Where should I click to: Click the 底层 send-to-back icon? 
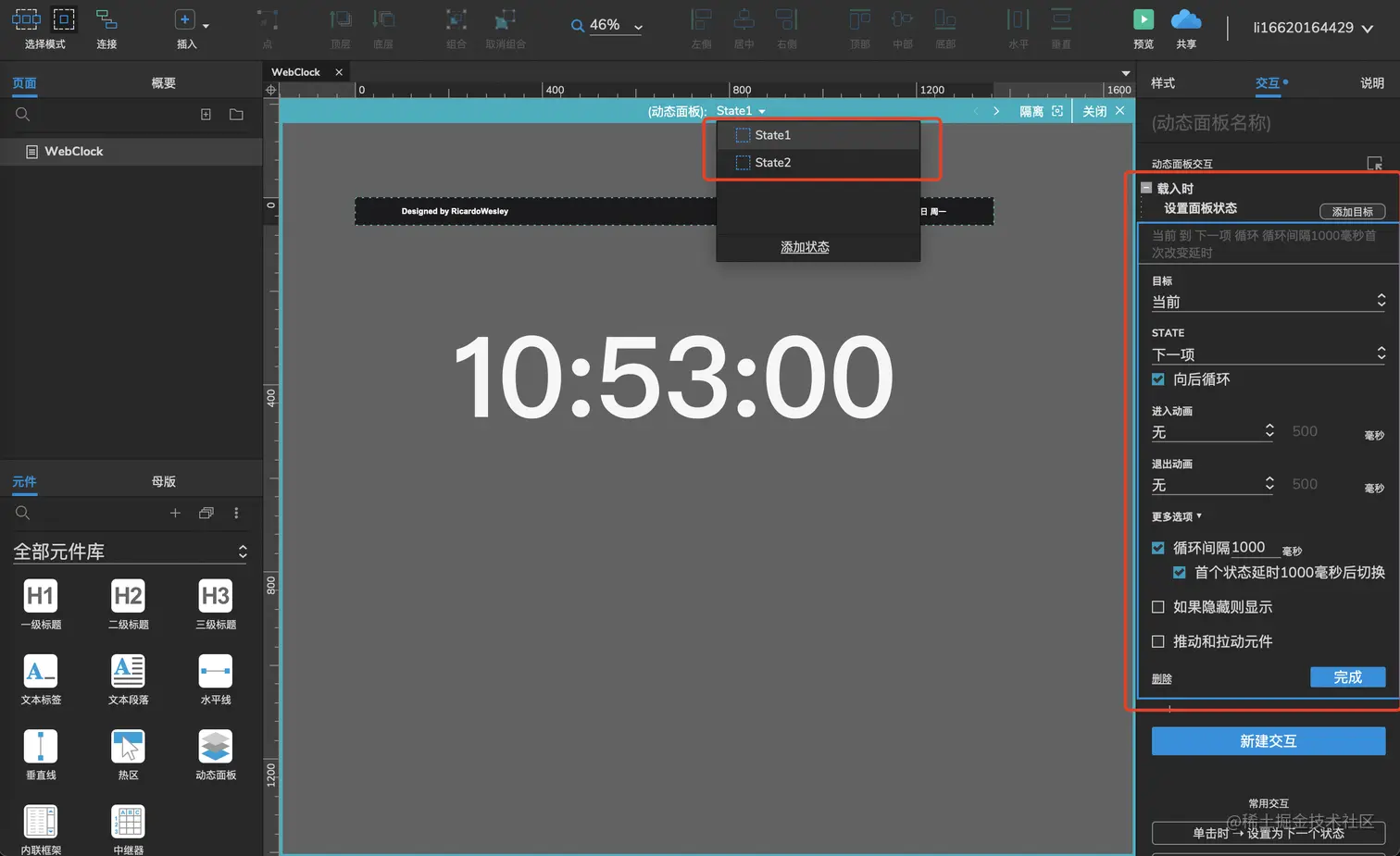coord(383,19)
